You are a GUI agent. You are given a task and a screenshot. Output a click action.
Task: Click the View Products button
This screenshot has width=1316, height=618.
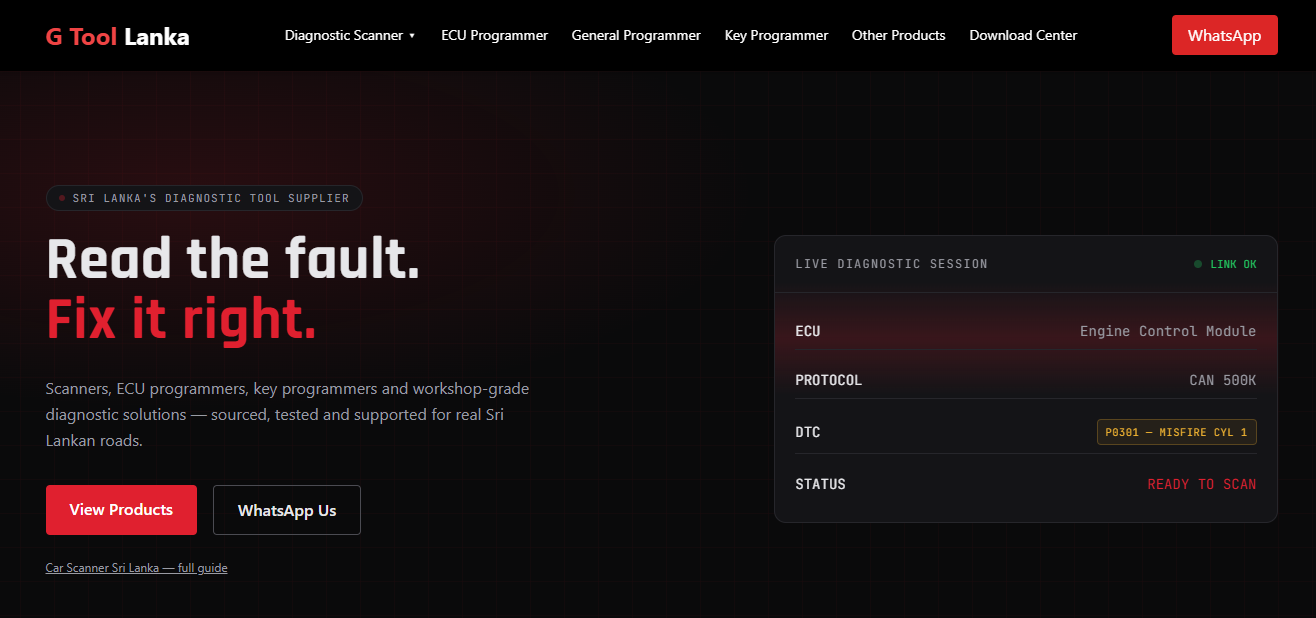tap(121, 510)
